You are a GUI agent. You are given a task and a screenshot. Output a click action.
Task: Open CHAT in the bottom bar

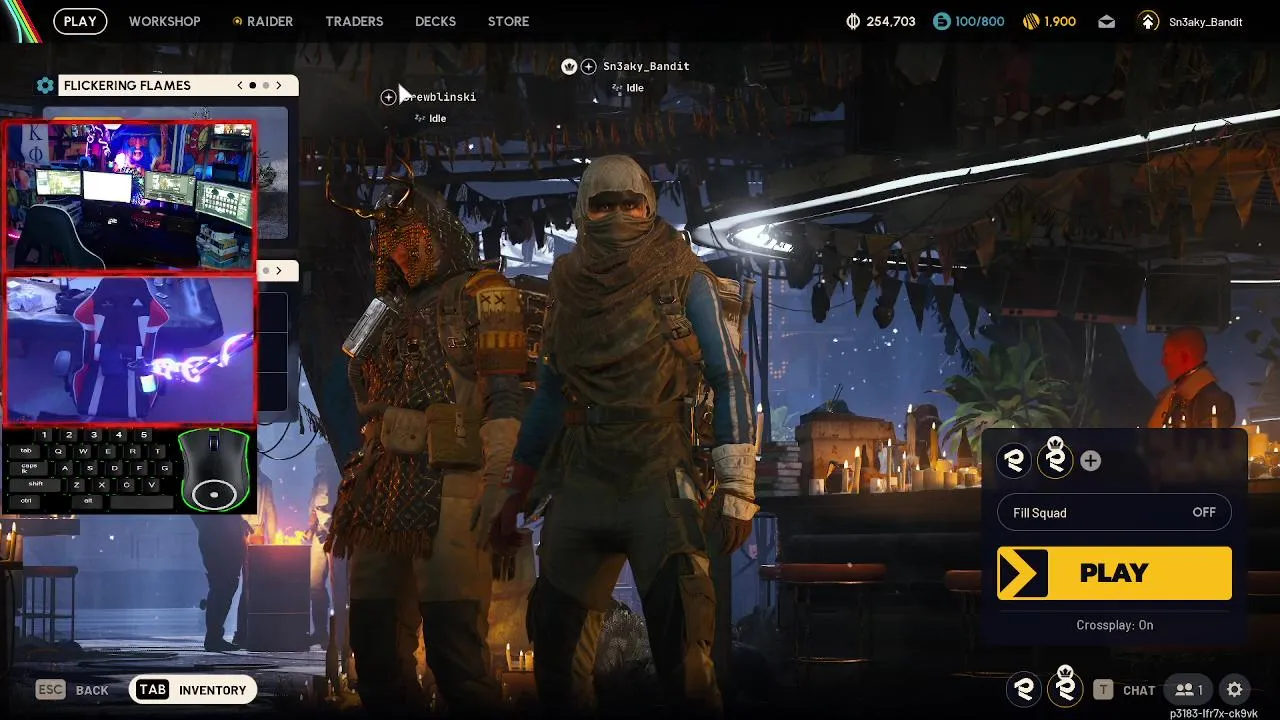[1139, 690]
